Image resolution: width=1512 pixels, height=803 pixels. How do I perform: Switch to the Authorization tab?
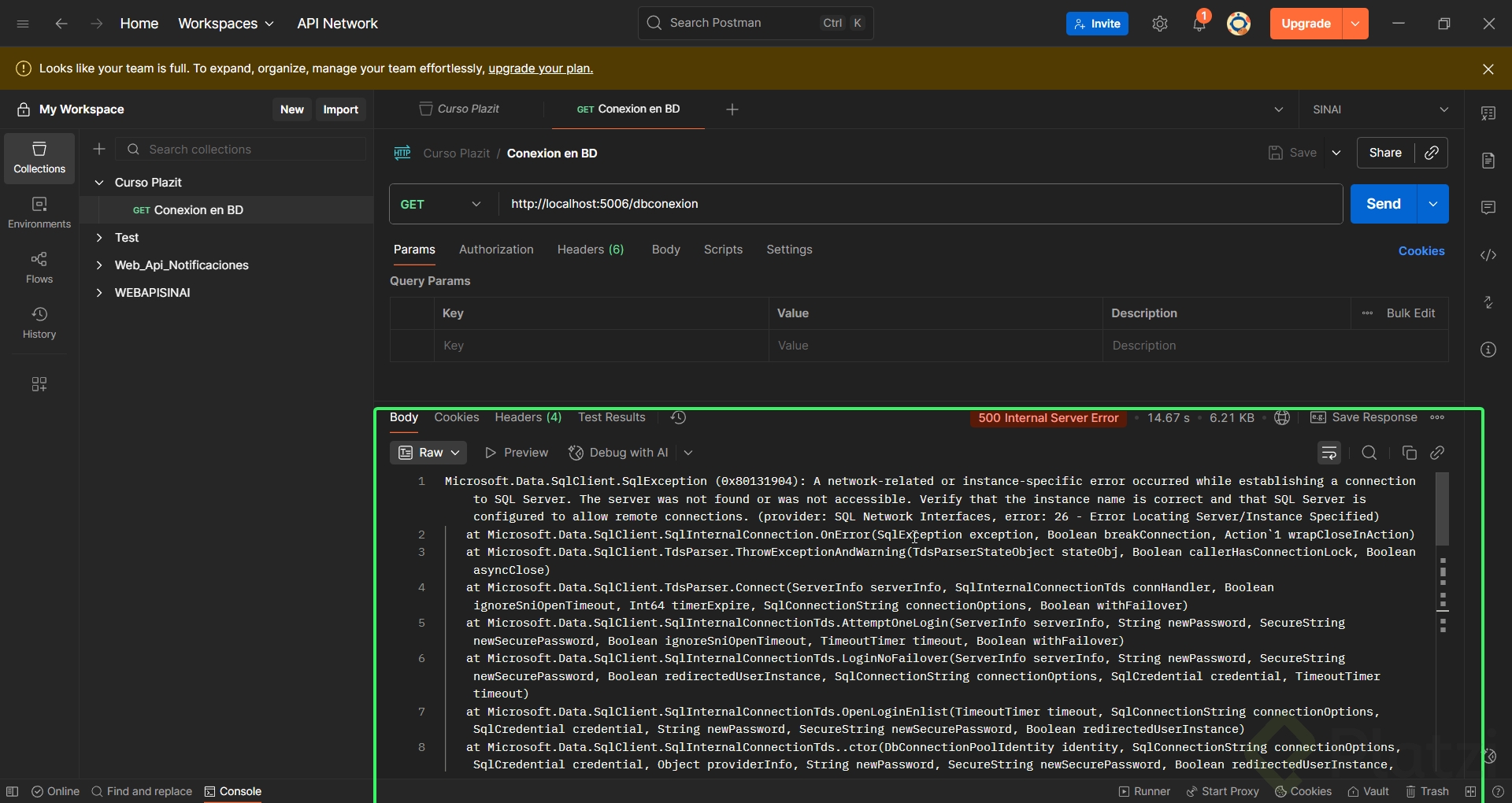(x=496, y=250)
